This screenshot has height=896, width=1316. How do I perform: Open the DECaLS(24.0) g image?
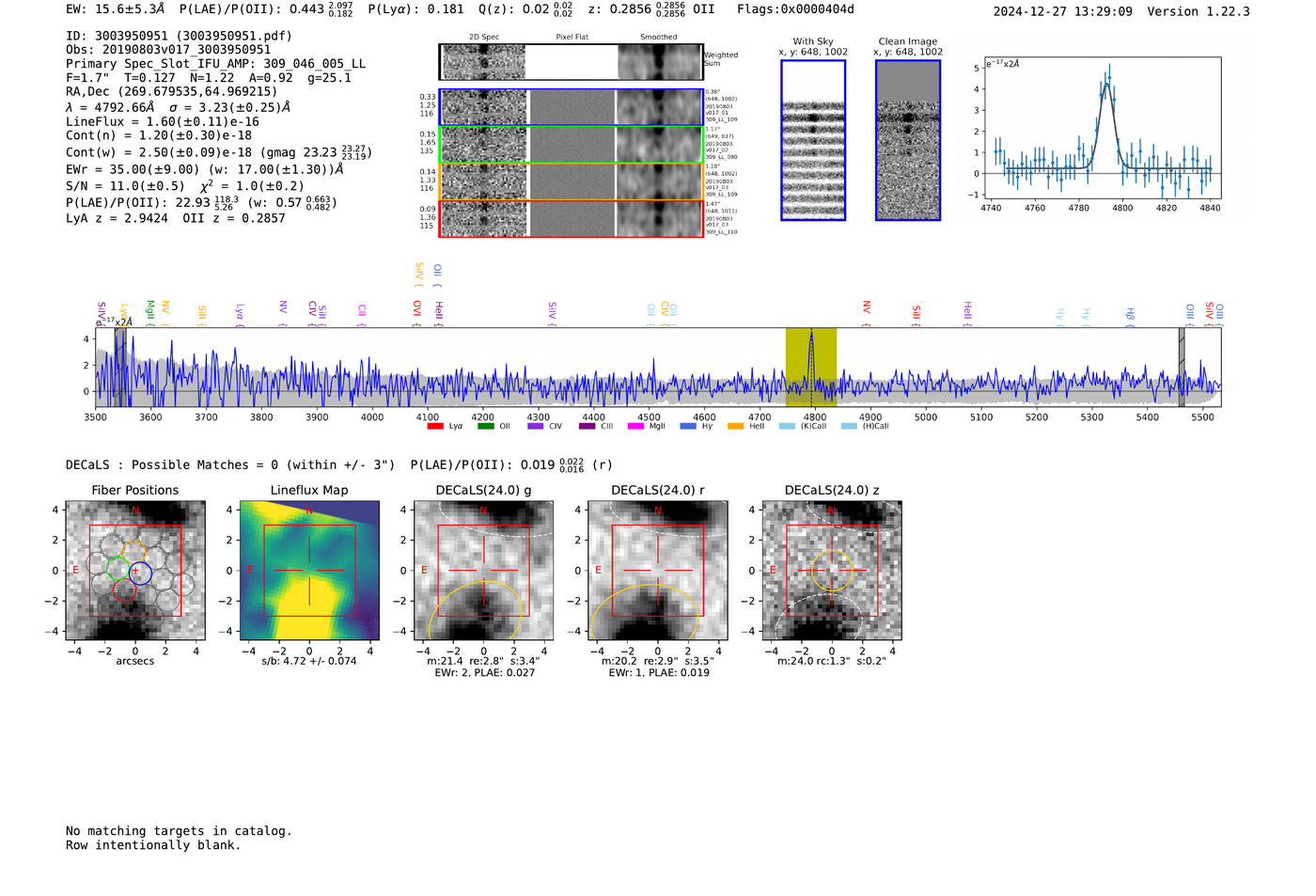pos(484,571)
